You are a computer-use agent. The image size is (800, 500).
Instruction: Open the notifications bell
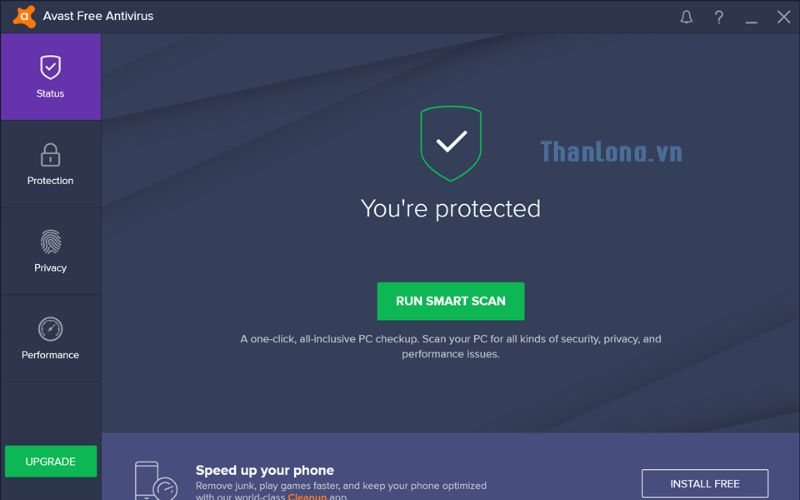pyautogui.click(x=686, y=17)
